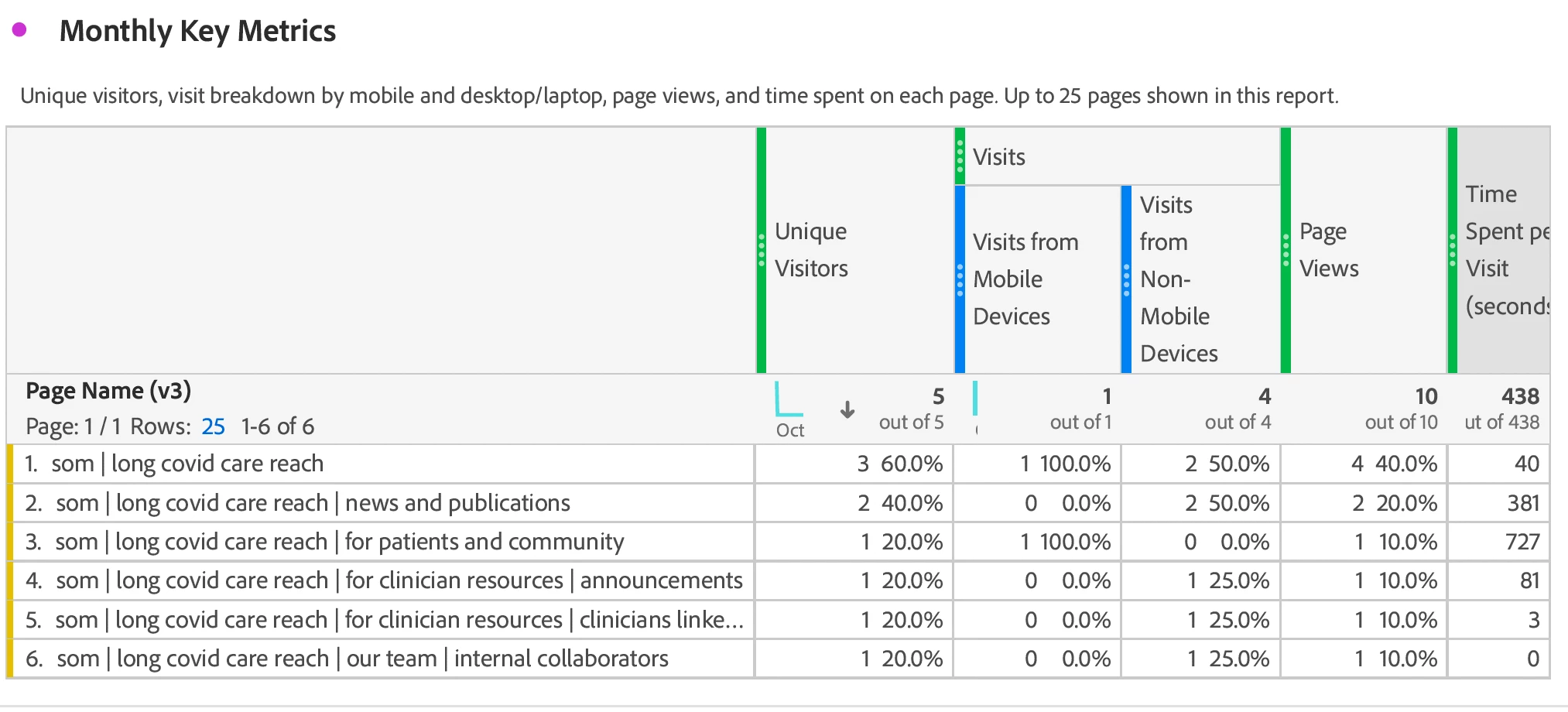This screenshot has height=712, width=1568.
Task: Click drag handle on Time Spent per Visit
Action: [1452, 250]
